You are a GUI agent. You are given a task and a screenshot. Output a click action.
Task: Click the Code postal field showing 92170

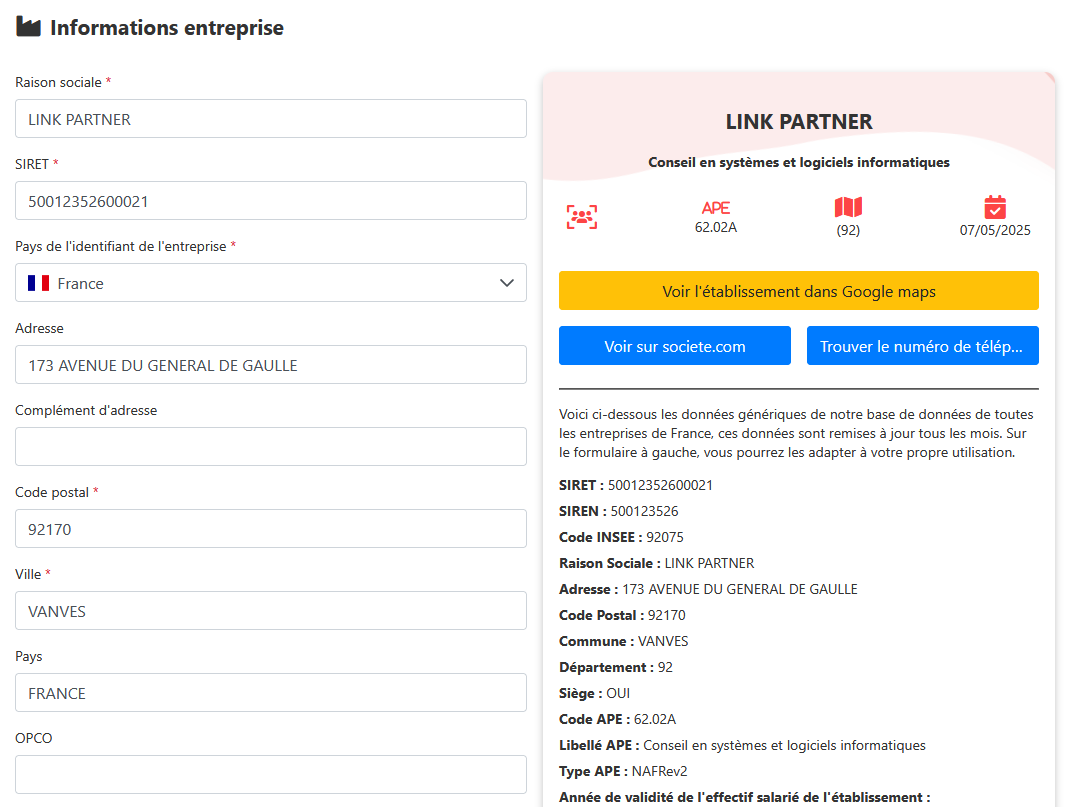(x=271, y=528)
